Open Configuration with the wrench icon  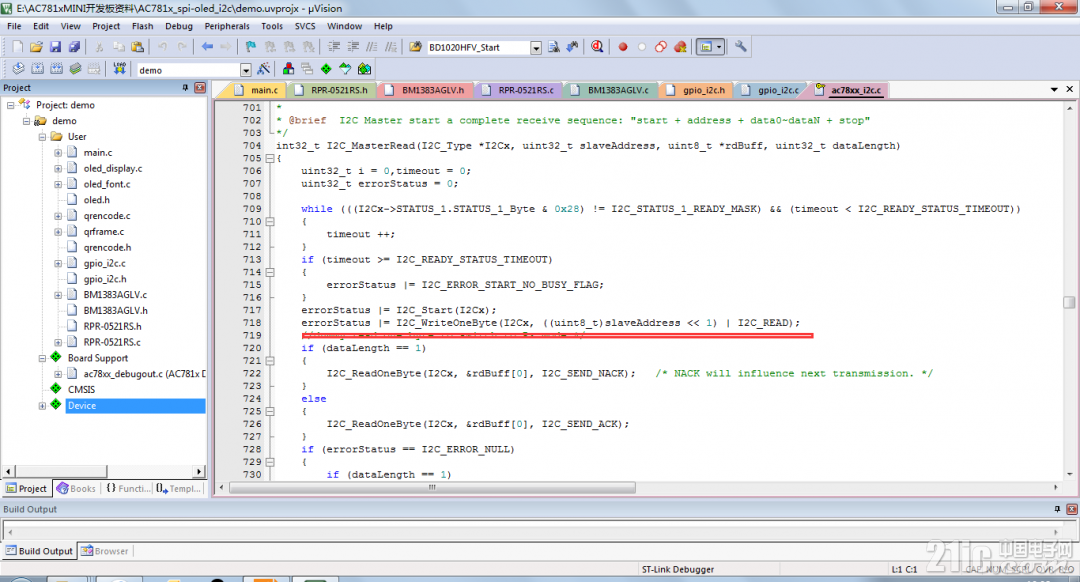(x=740, y=47)
